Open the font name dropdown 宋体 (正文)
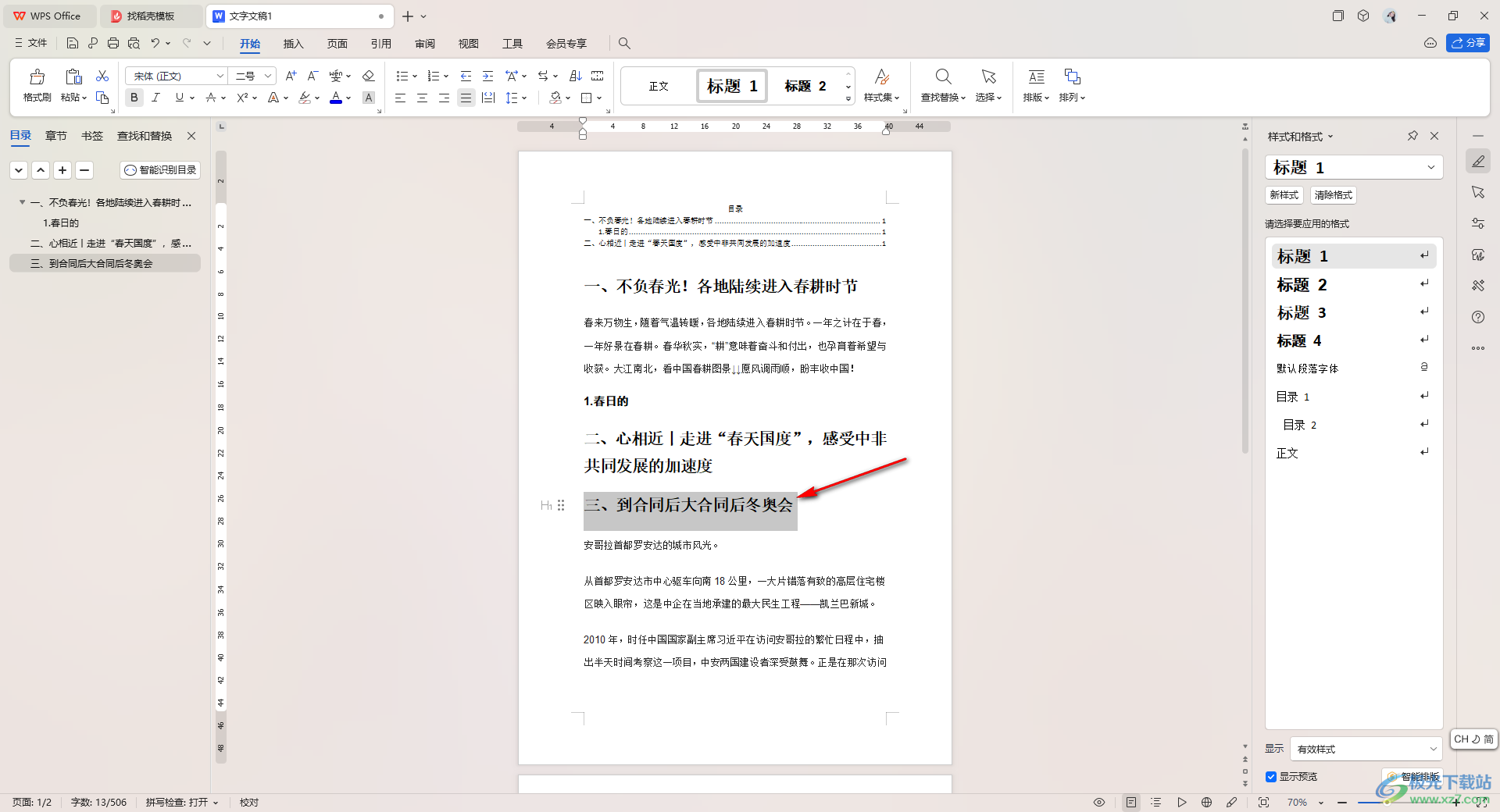 pos(220,76)
